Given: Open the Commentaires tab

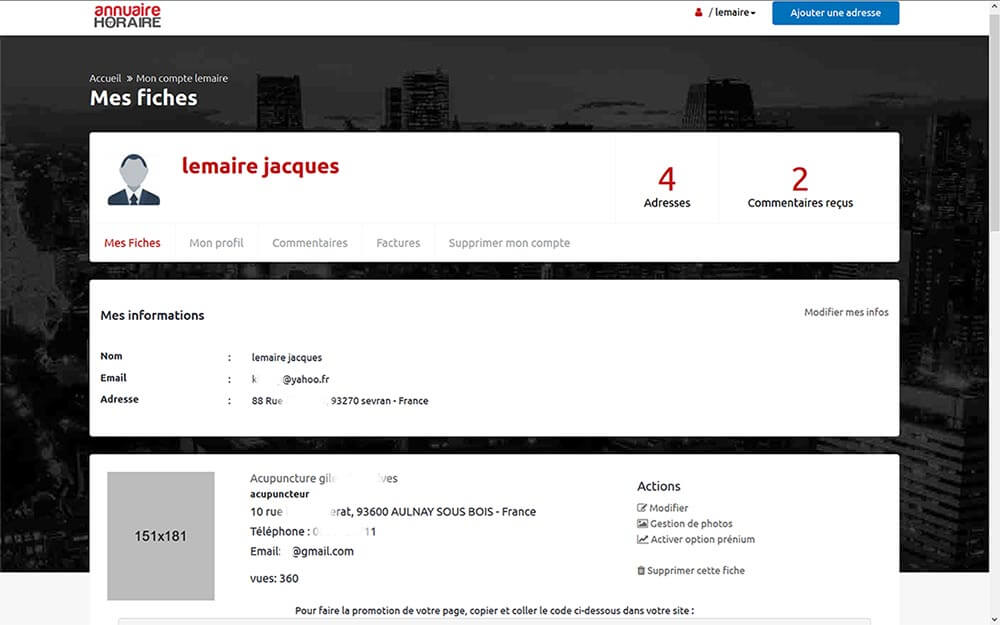Looking at the screenshot, I should coord(310,243).
